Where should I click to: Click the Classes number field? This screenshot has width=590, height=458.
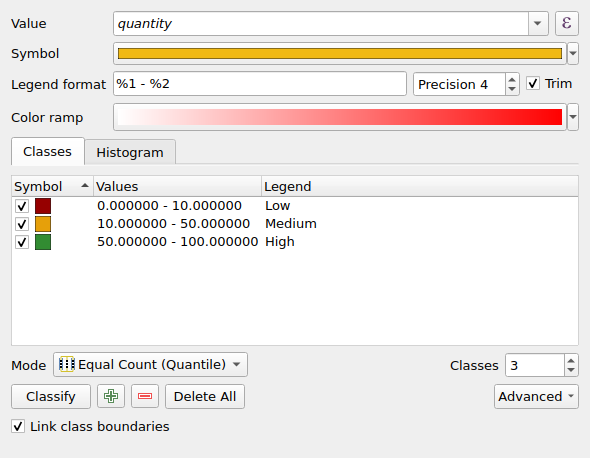coord(535,365)
